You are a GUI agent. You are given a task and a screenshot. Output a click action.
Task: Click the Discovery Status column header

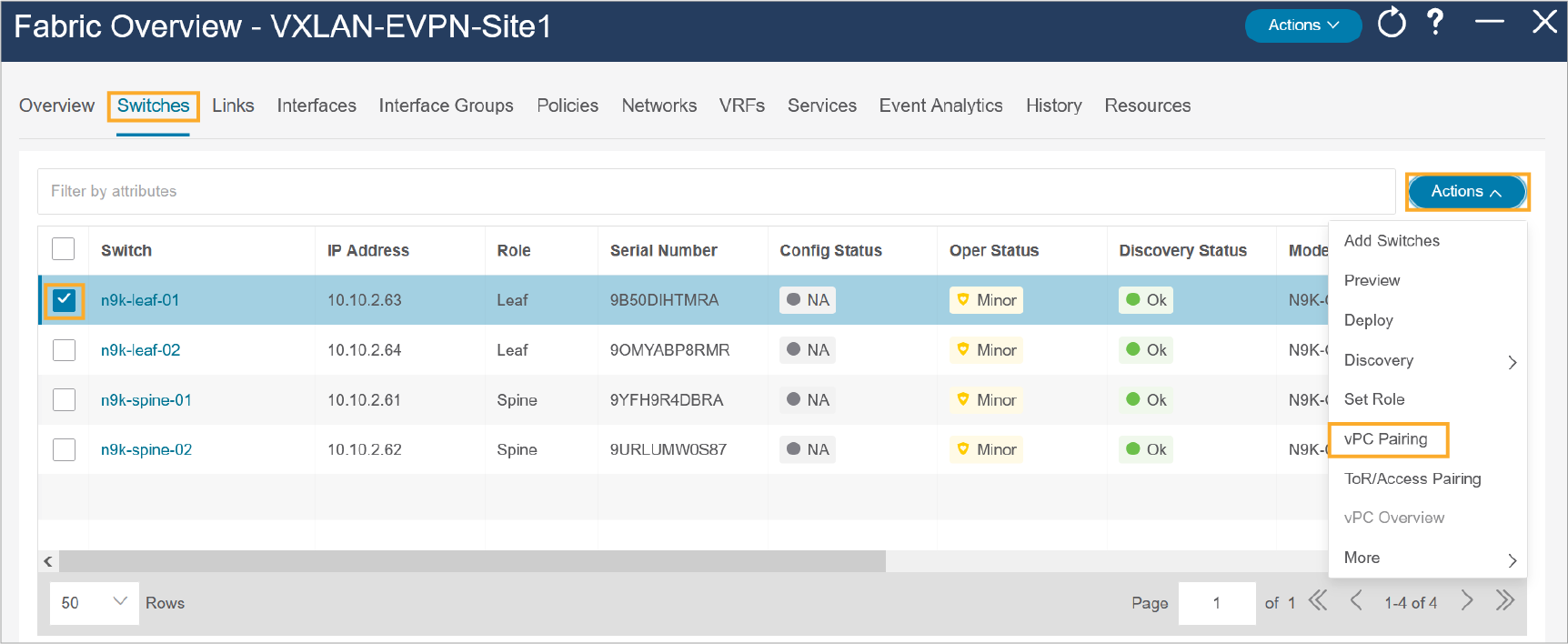point(1182,250)
